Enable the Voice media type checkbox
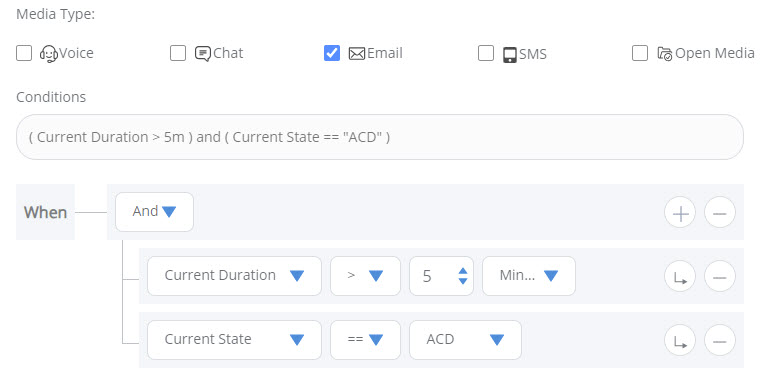The image size is (762, 375). [x=24, y=53]
